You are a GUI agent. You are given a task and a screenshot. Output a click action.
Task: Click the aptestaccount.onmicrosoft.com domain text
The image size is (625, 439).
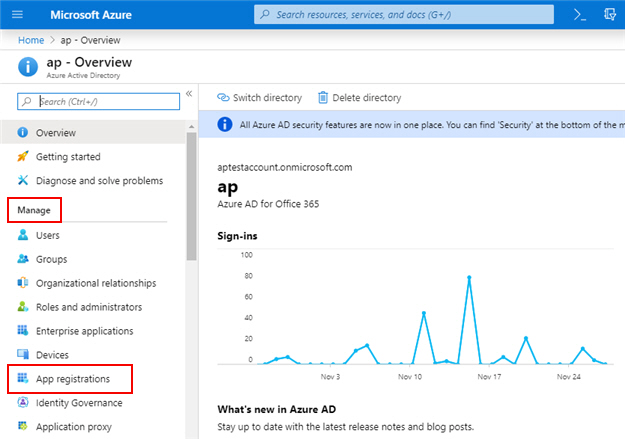[285, 167]
